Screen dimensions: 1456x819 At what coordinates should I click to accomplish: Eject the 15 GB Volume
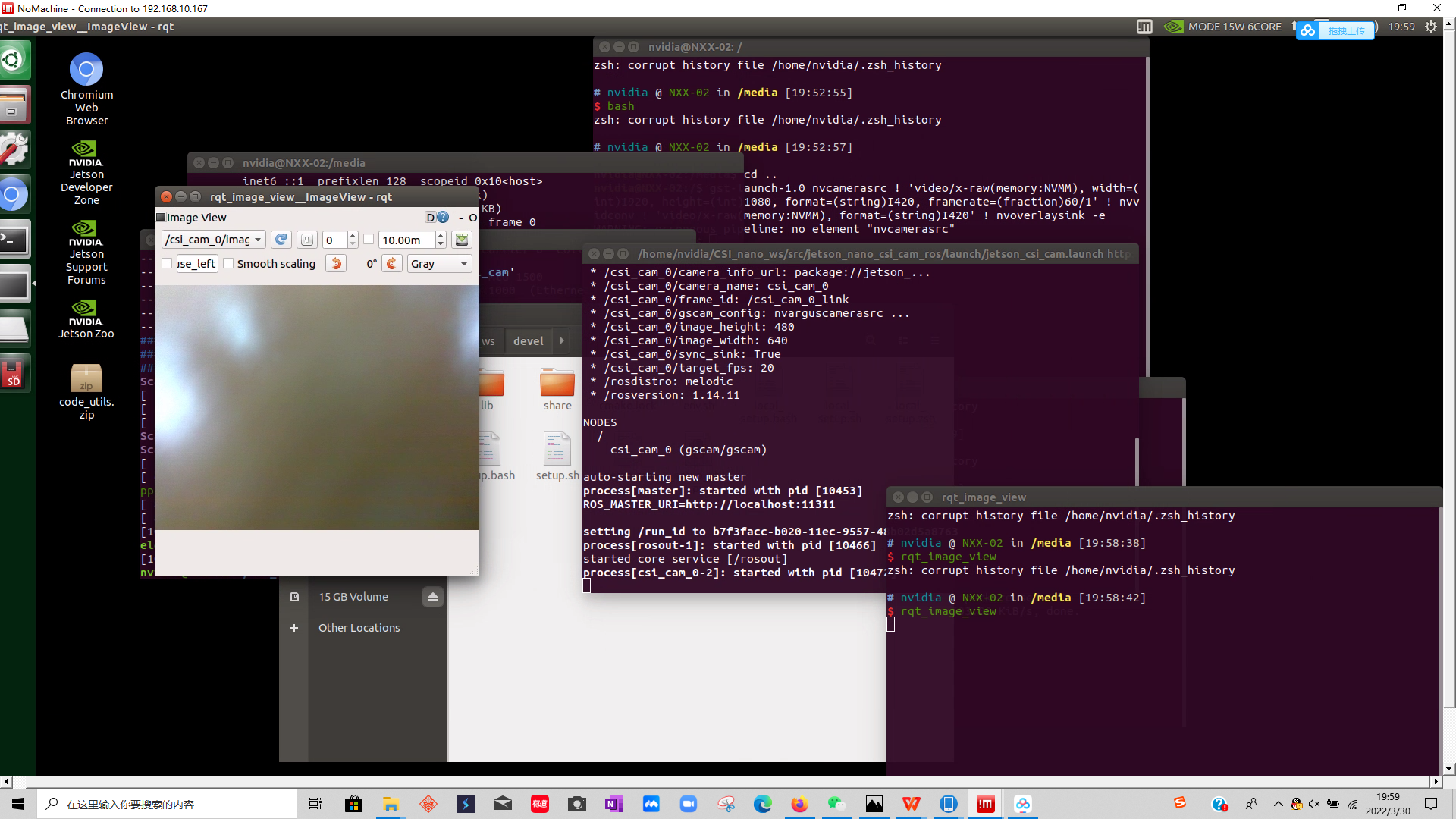pos(432,597)
